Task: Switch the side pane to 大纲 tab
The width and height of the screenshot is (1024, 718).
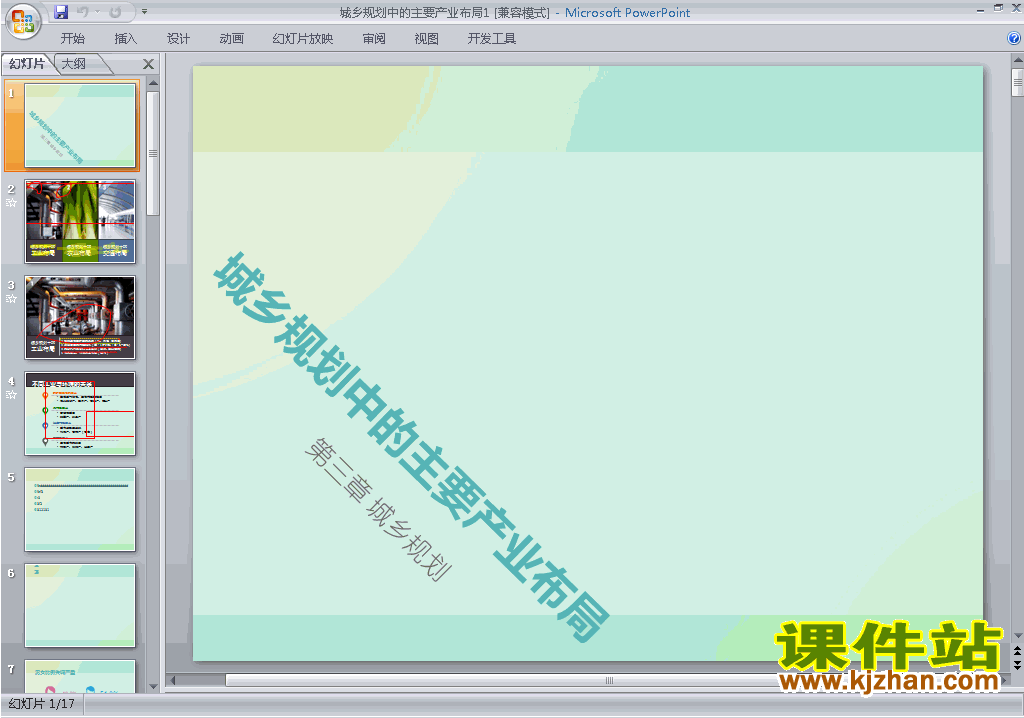Action: 74,63
